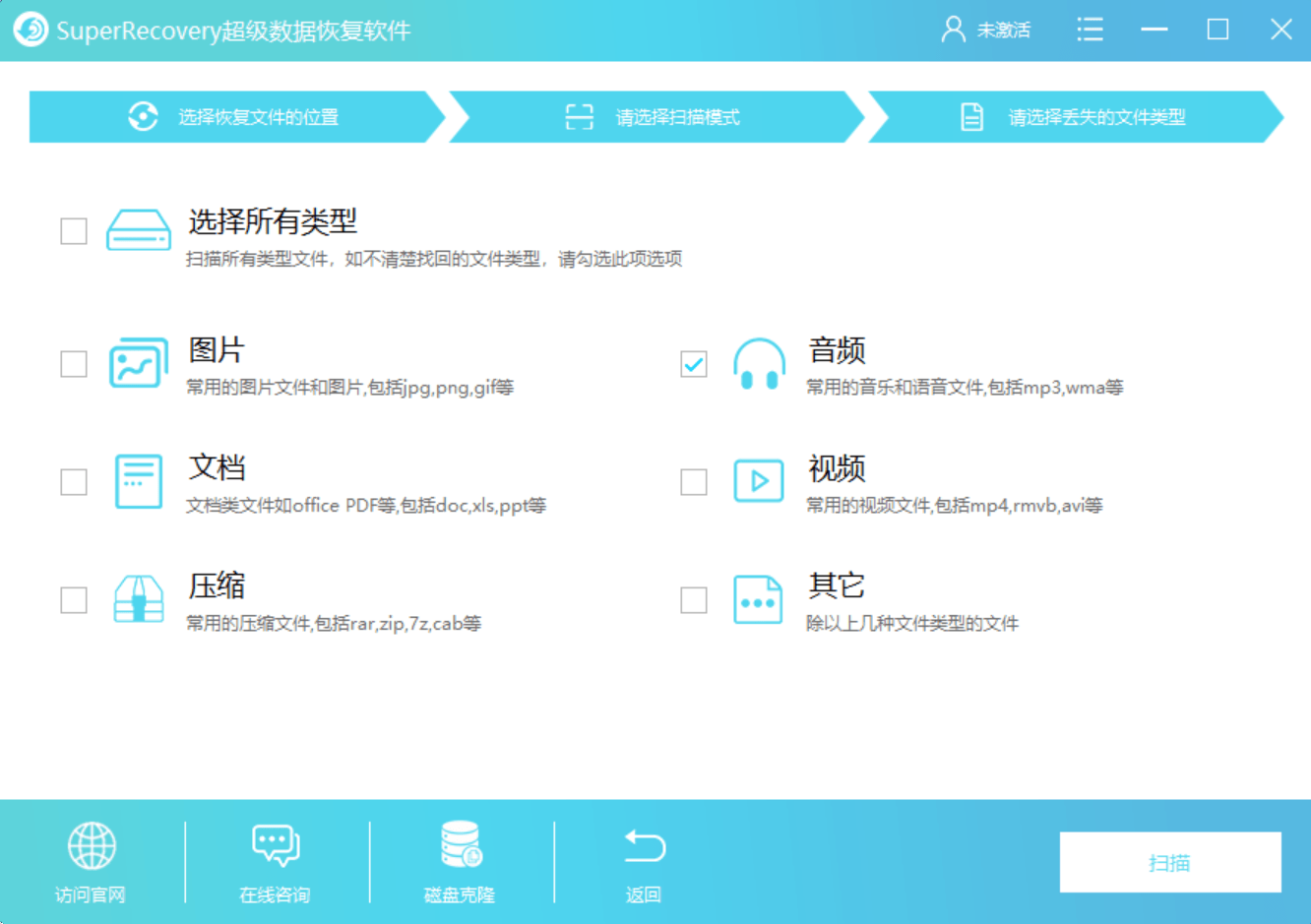Click the headphones audio type icon

click(x=759, y=364)
